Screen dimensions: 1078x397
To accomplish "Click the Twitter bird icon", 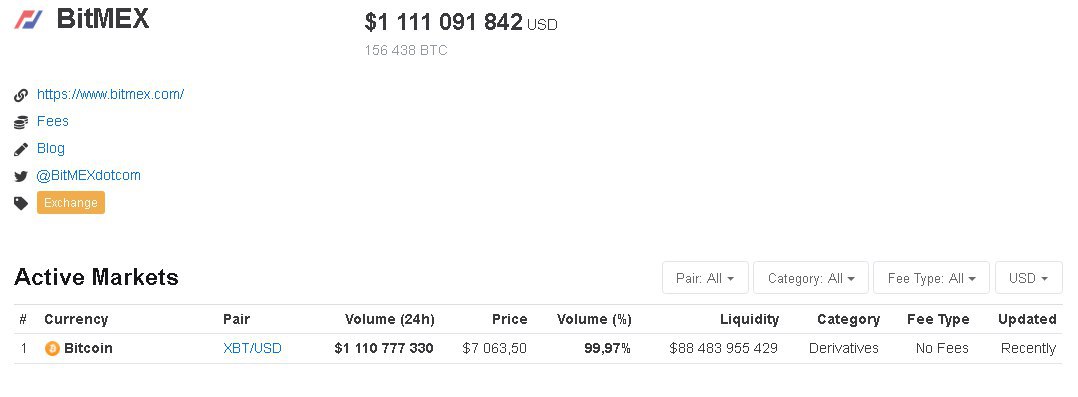I will (21, 176).
